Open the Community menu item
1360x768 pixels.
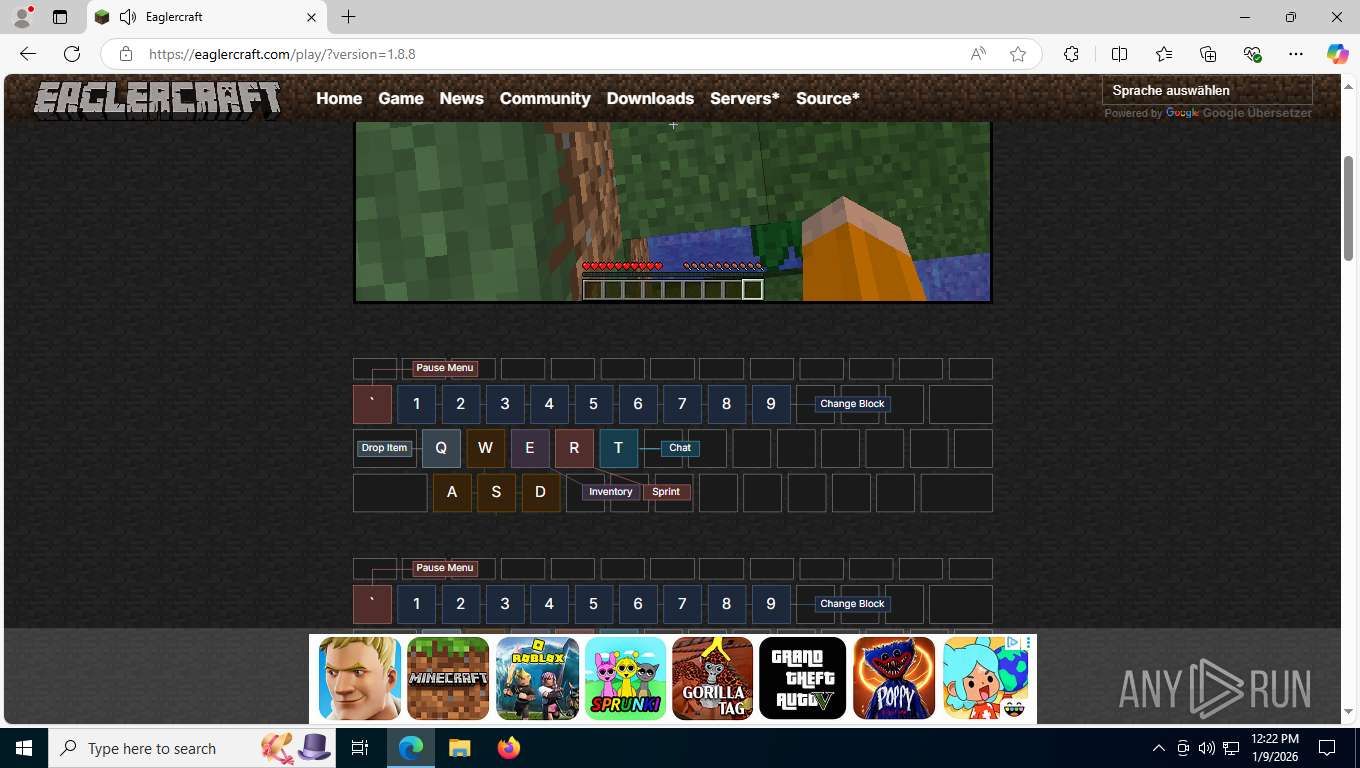(x=545, y=98)
